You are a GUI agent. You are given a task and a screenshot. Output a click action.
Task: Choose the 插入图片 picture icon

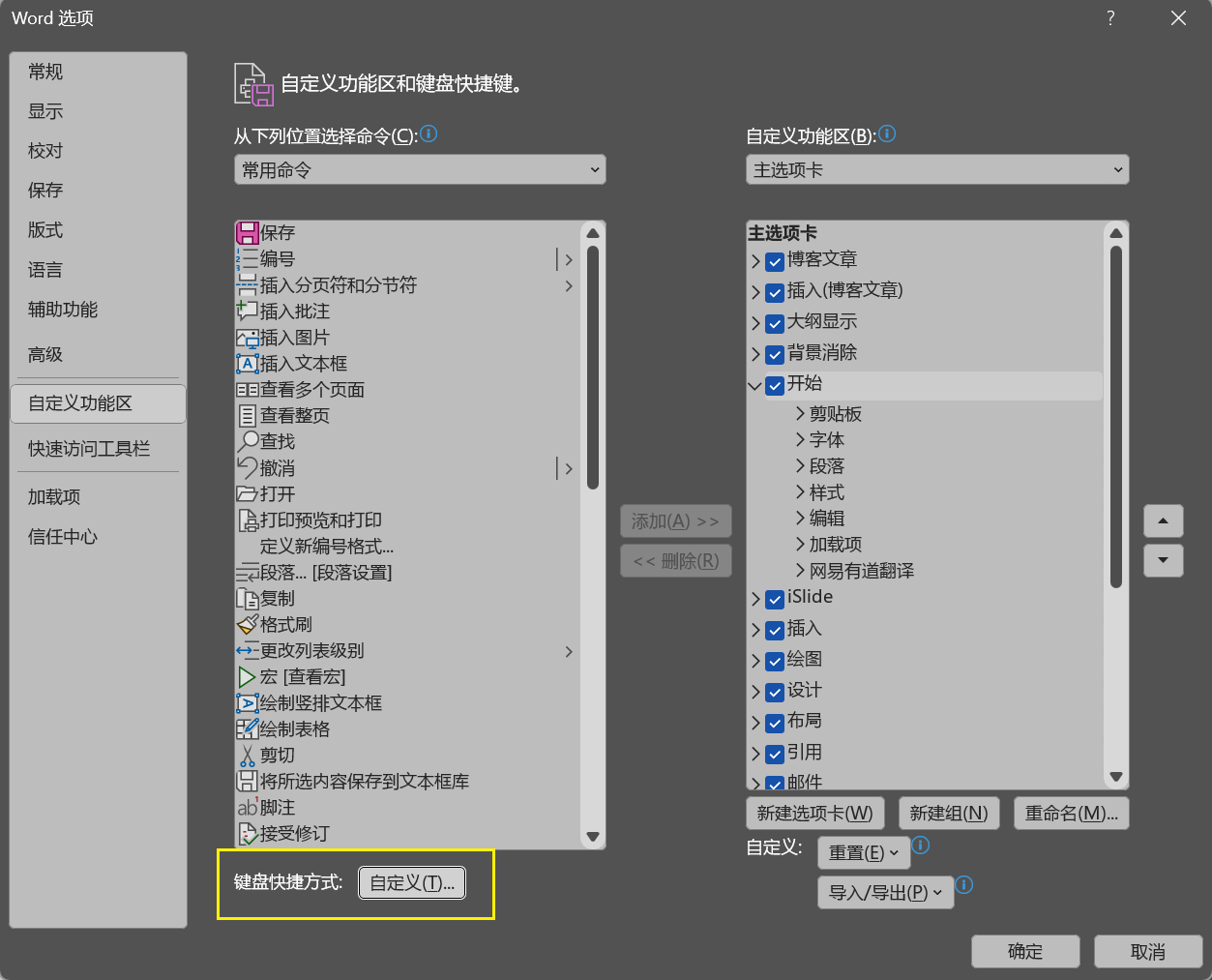(248, 338)
